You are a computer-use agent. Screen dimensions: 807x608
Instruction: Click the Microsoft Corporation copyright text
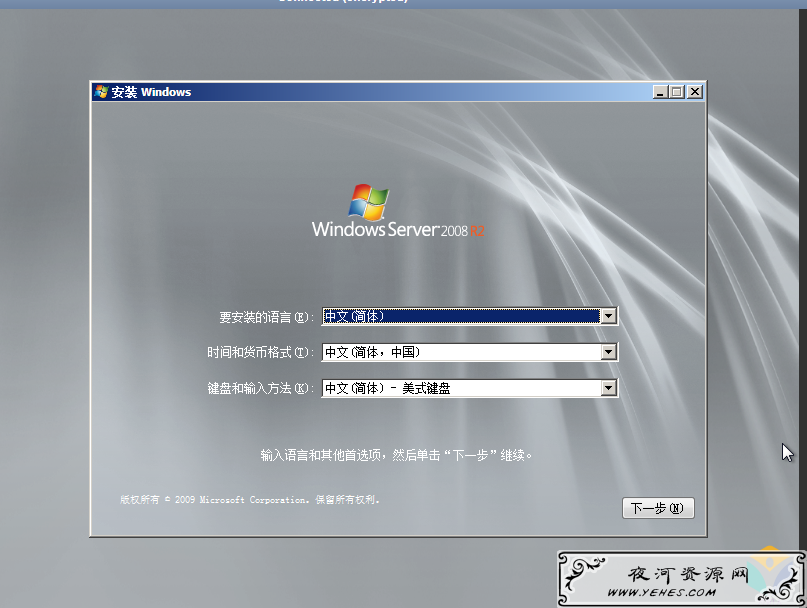pyautogui.click(x=250, y=499)
